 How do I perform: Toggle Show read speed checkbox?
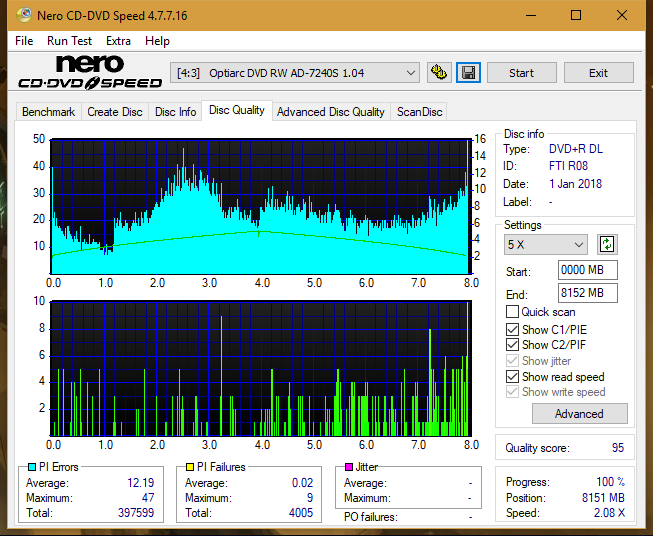(x=512, y=377)
